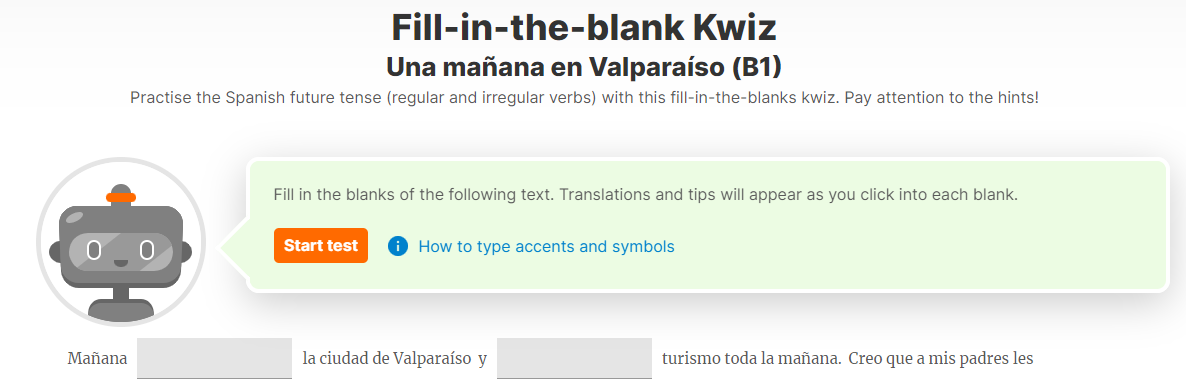The height and width of the screenshot is (383, 1186).
Task: Open How to type accents and symbols
Action: tap(546, 246)
